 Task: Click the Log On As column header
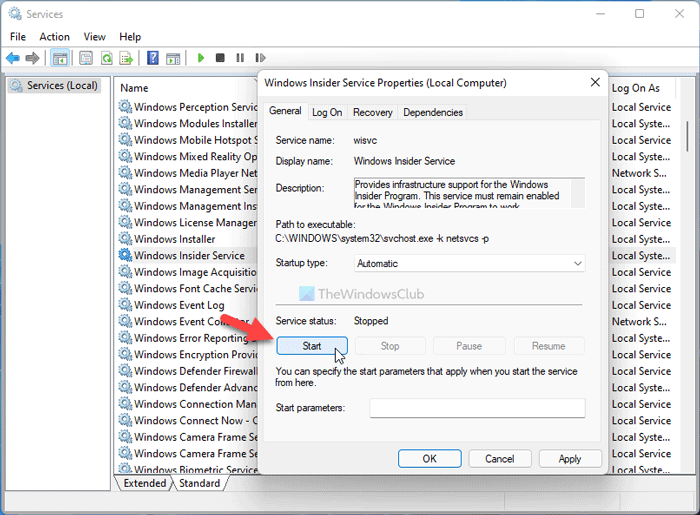(636, 88)
